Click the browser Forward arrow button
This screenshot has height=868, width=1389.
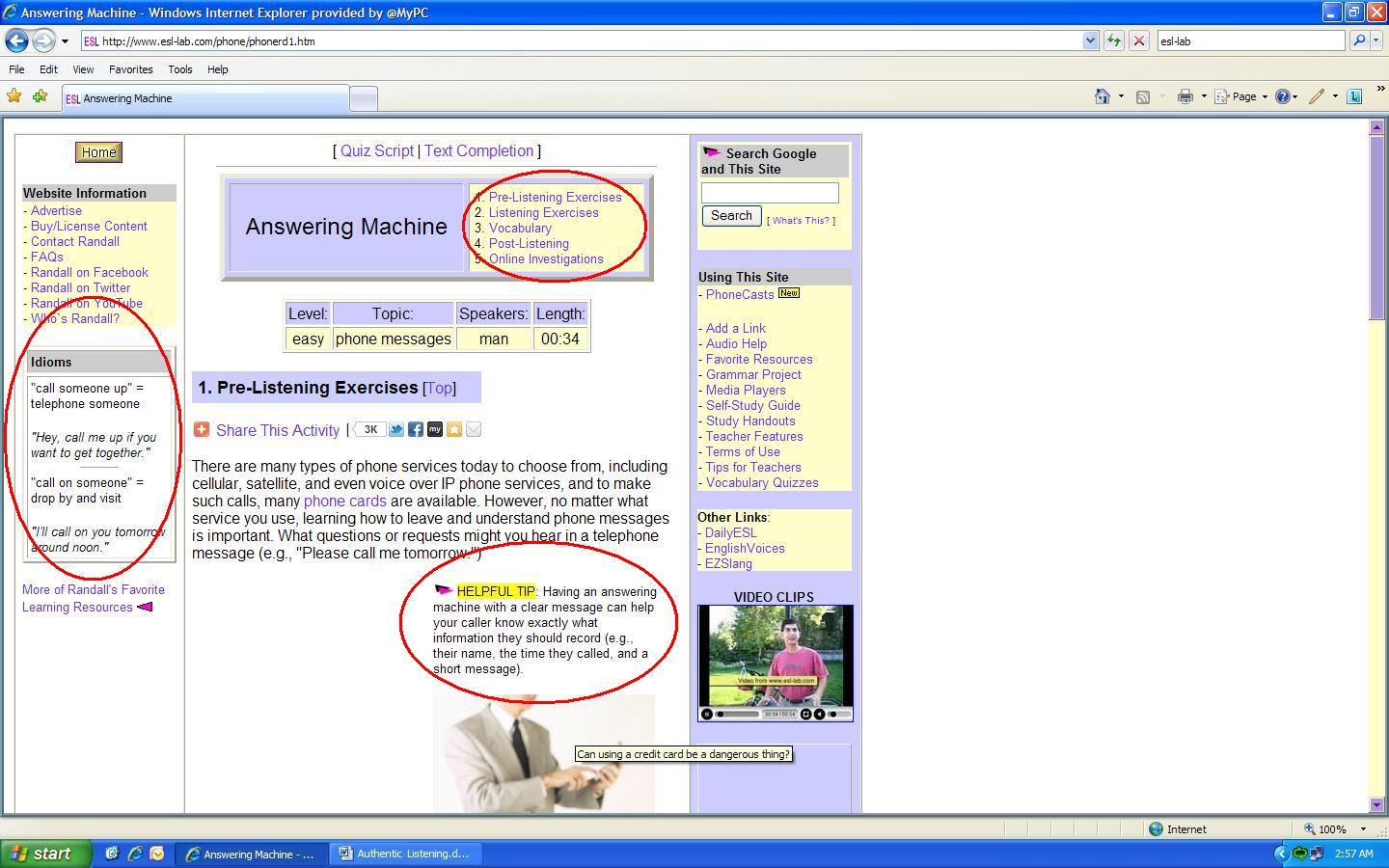43,41
